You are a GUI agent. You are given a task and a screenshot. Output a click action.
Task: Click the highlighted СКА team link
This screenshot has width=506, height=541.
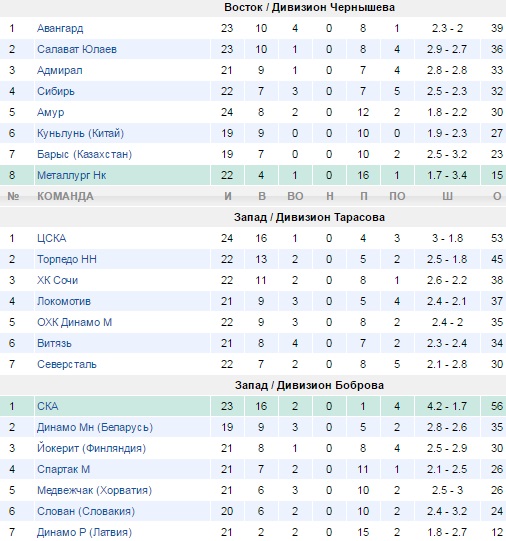(48, 406)
